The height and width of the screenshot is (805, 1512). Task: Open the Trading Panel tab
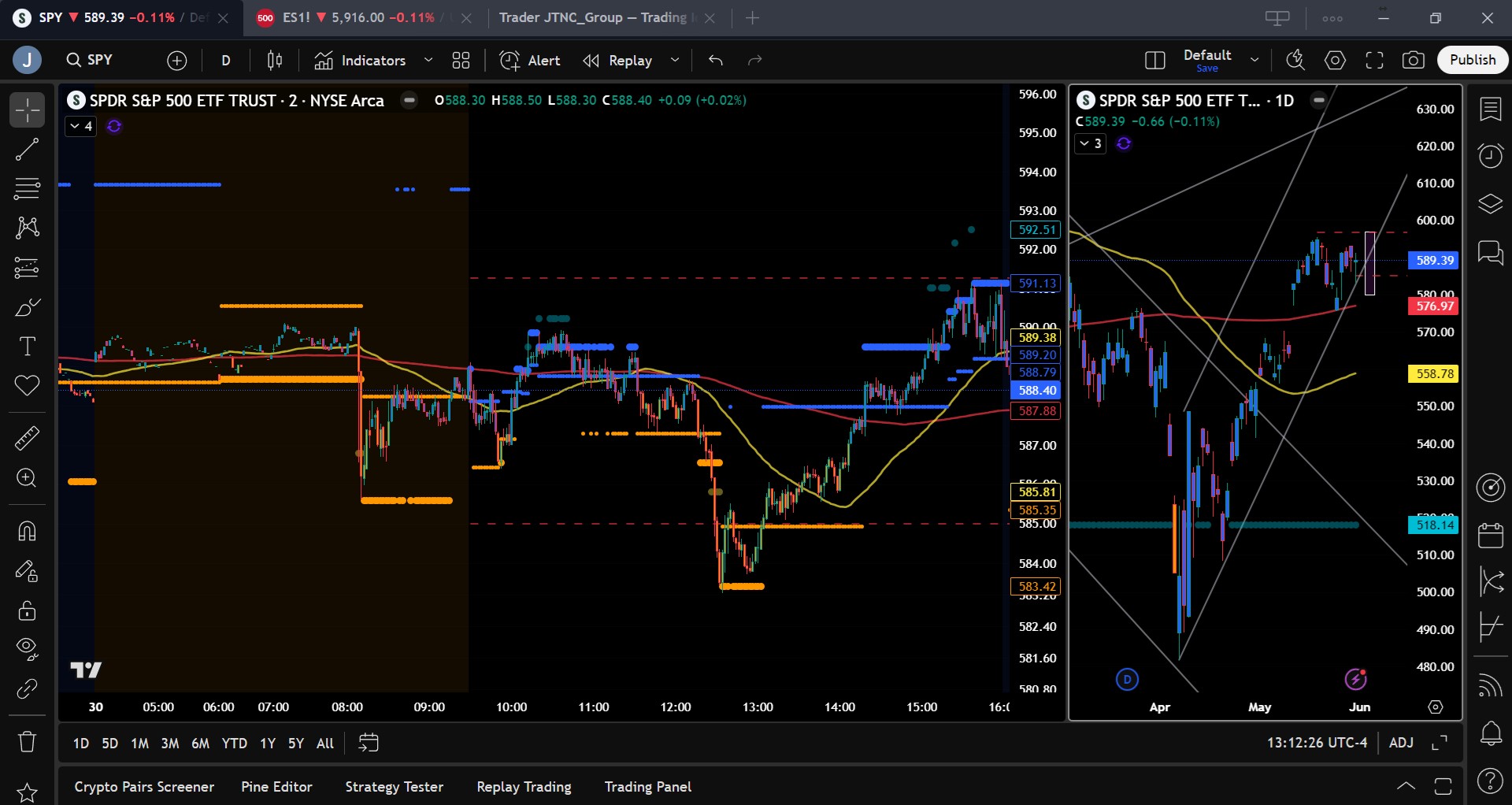[x=648, y=787]
